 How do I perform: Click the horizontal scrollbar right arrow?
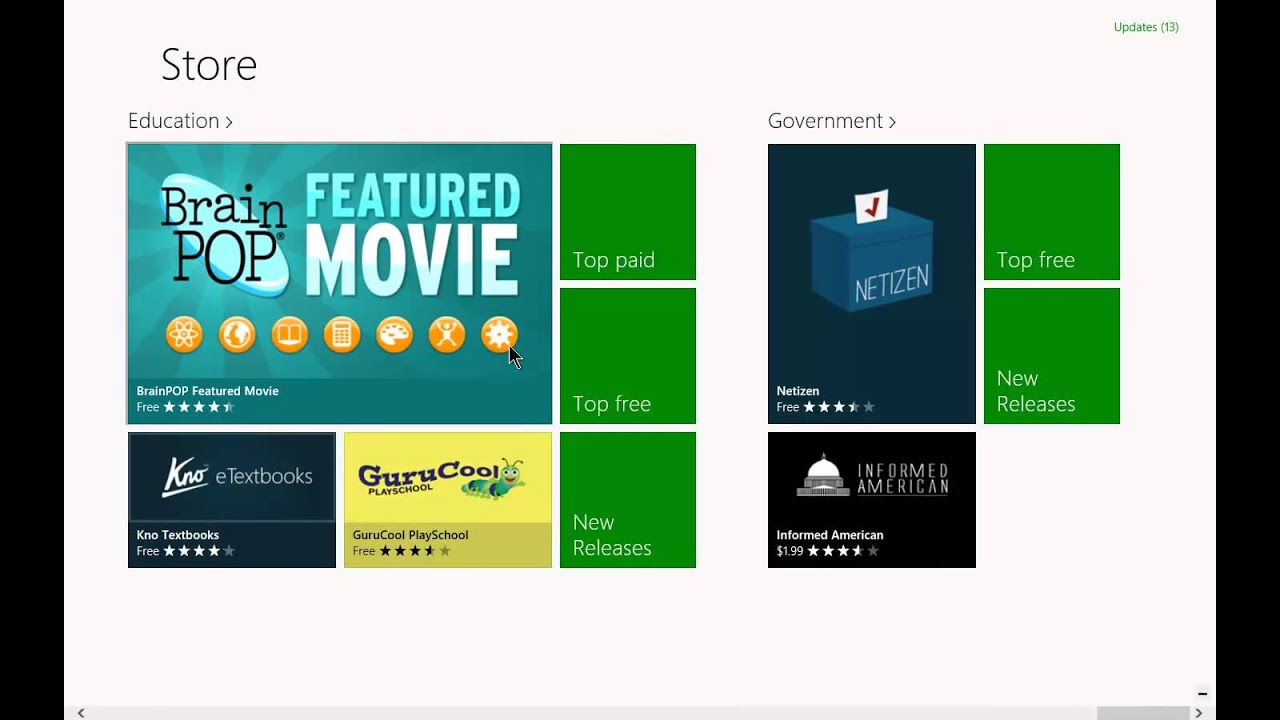tap(1198, 713)
